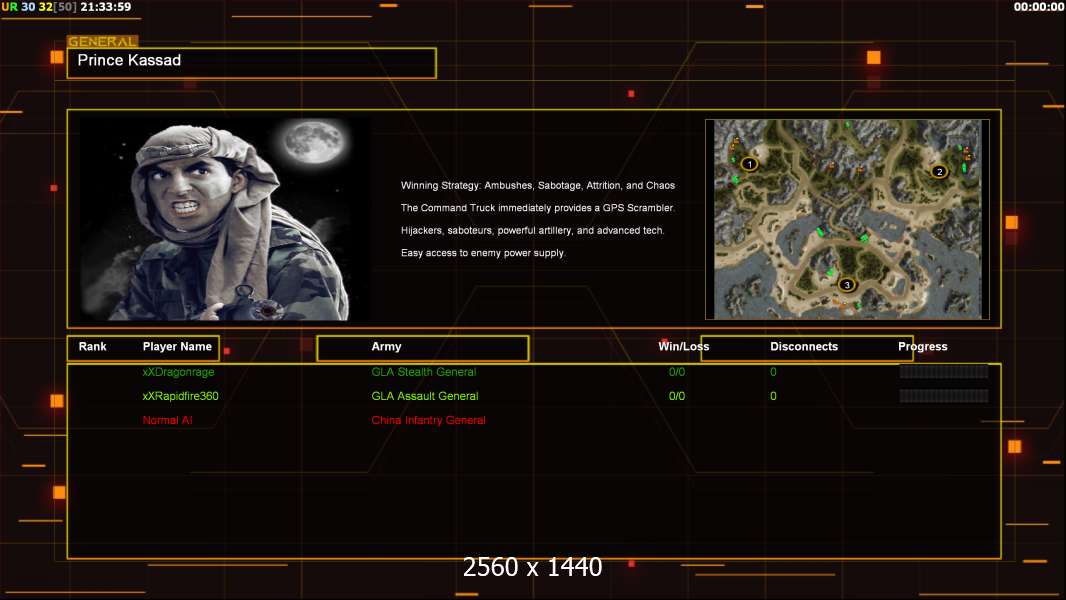Screen dimensions: 1066x600
Task: Click the Rank column header
Action: (x=93, y=347)
